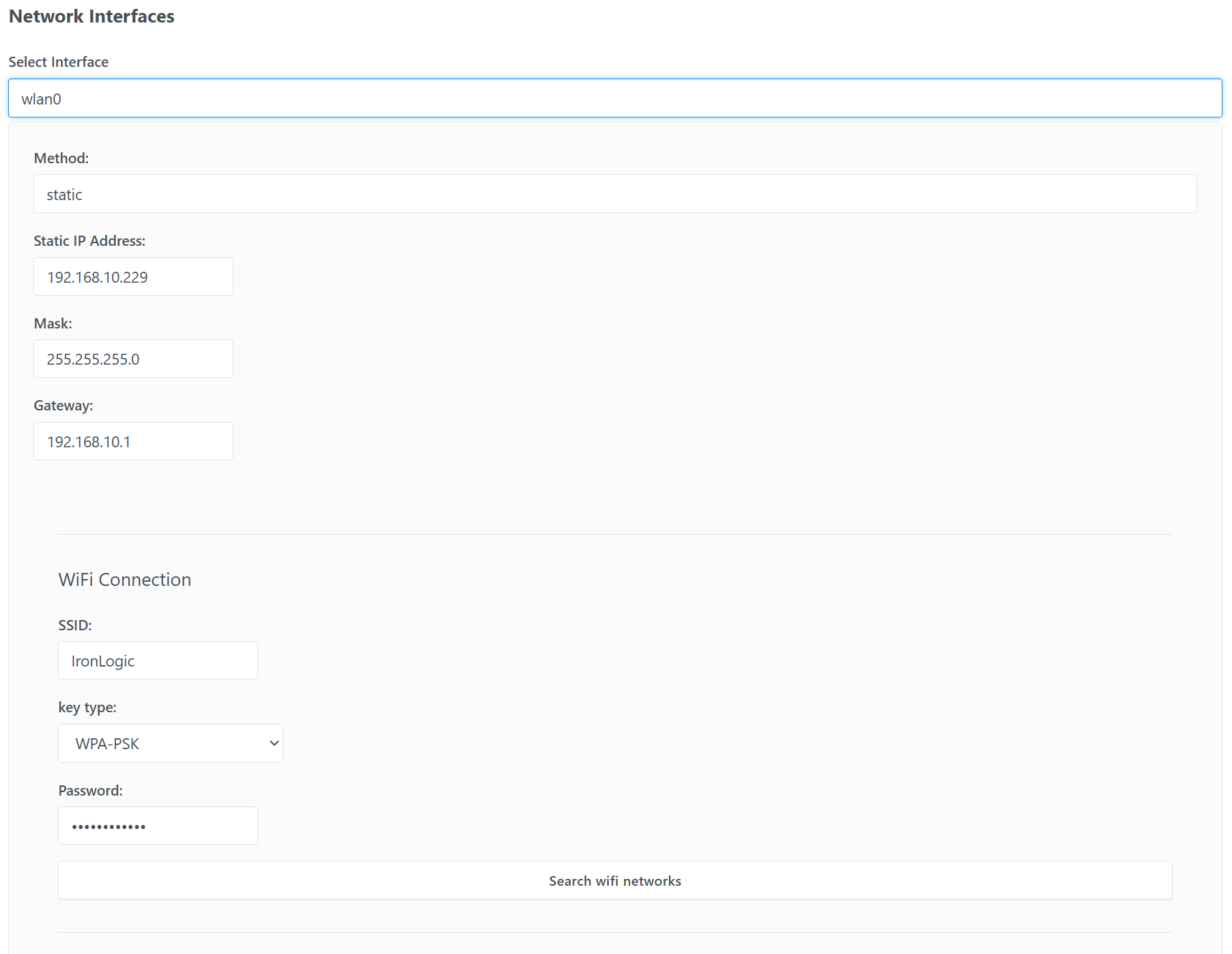Click the Select Interface label
Screen dimensions: 1232x954
point(59,62)
